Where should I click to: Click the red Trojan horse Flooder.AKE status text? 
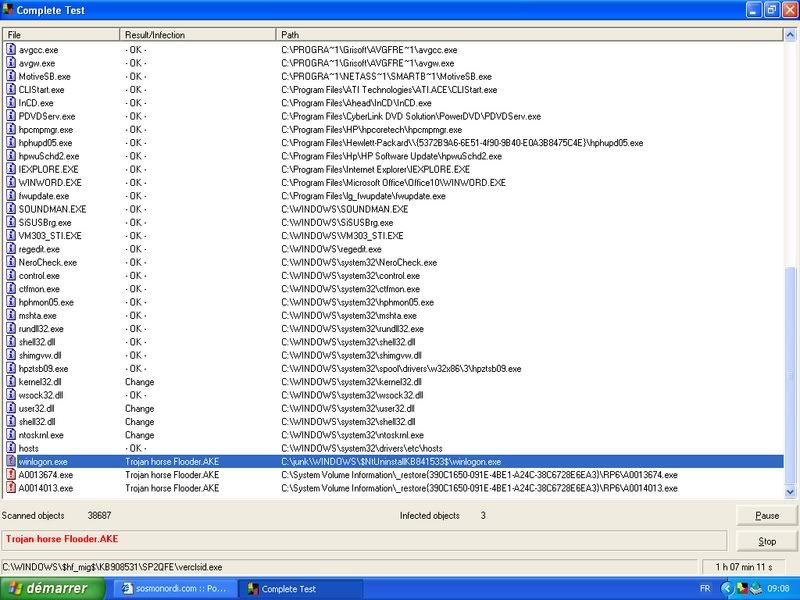pyautogui.click(x=62, y=539)
